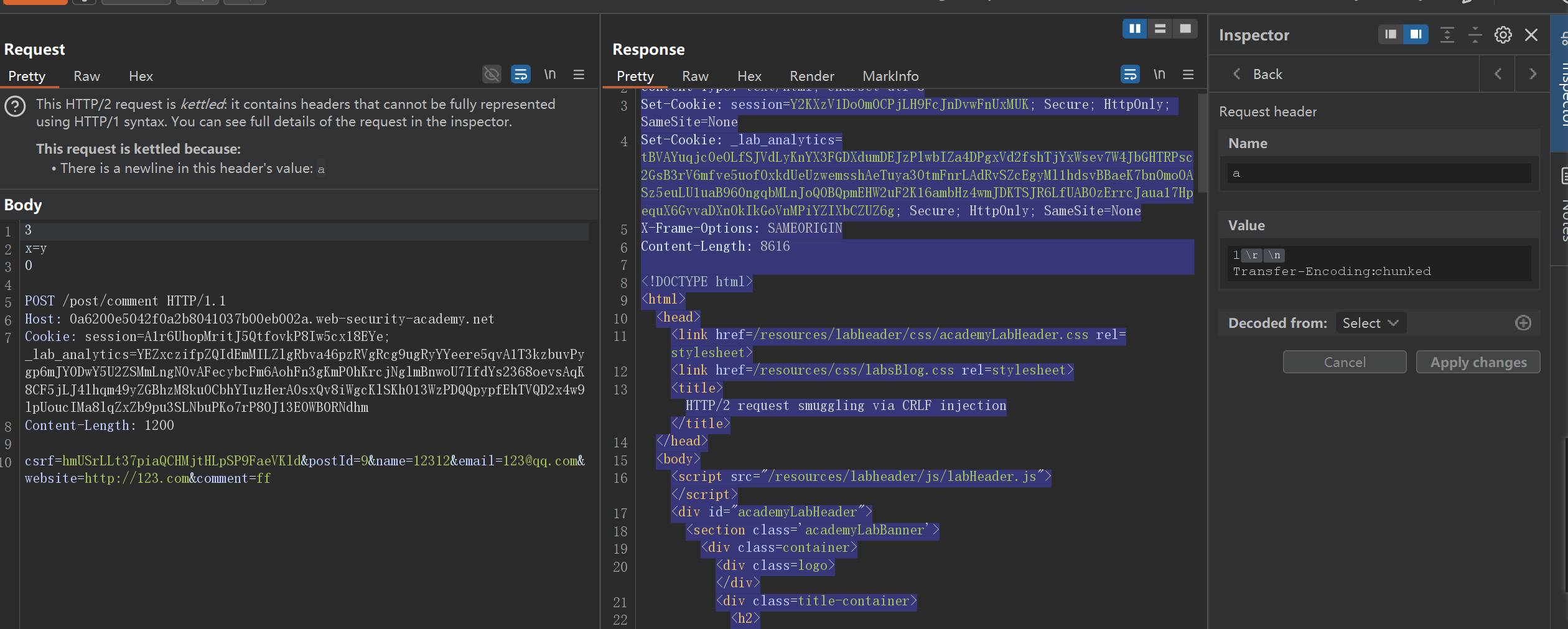The height and width of the screenshot is (629, 1568).
Task: Edit the header Value field with Transfer-Encoding
Action: [1379, 263]
